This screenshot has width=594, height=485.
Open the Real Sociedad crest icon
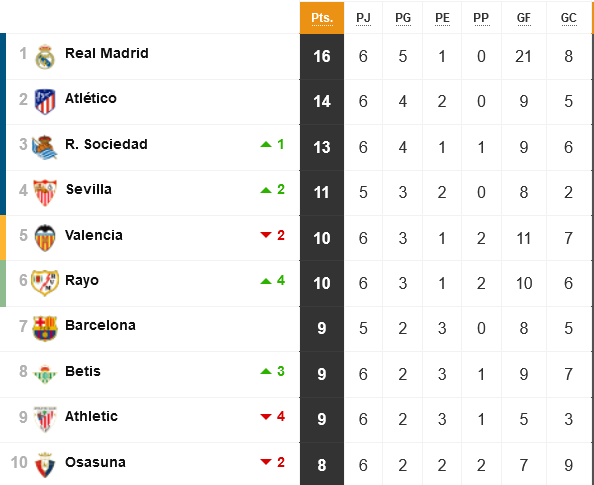tap(44, 147)
